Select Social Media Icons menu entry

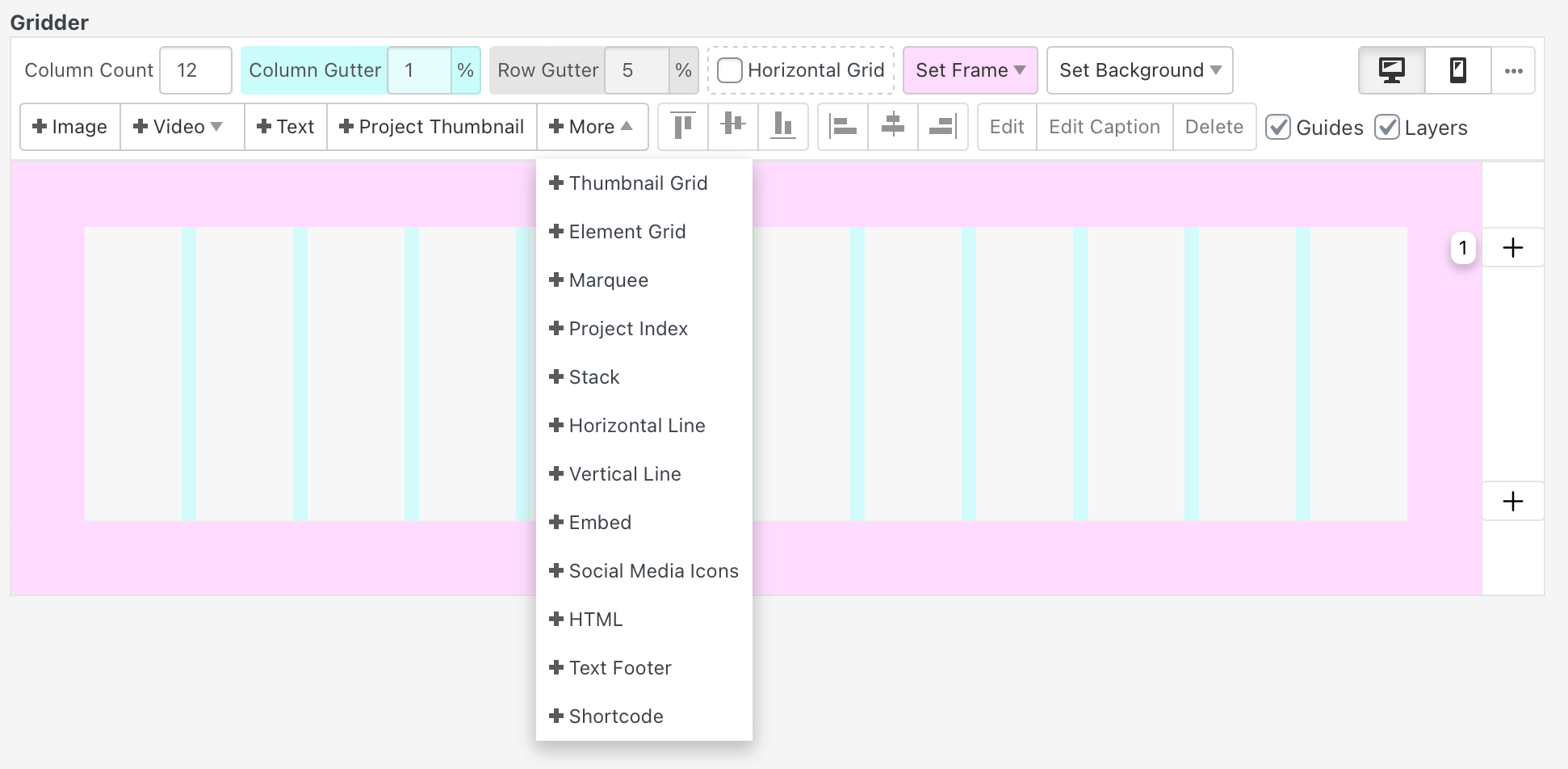tap(652, 571)
